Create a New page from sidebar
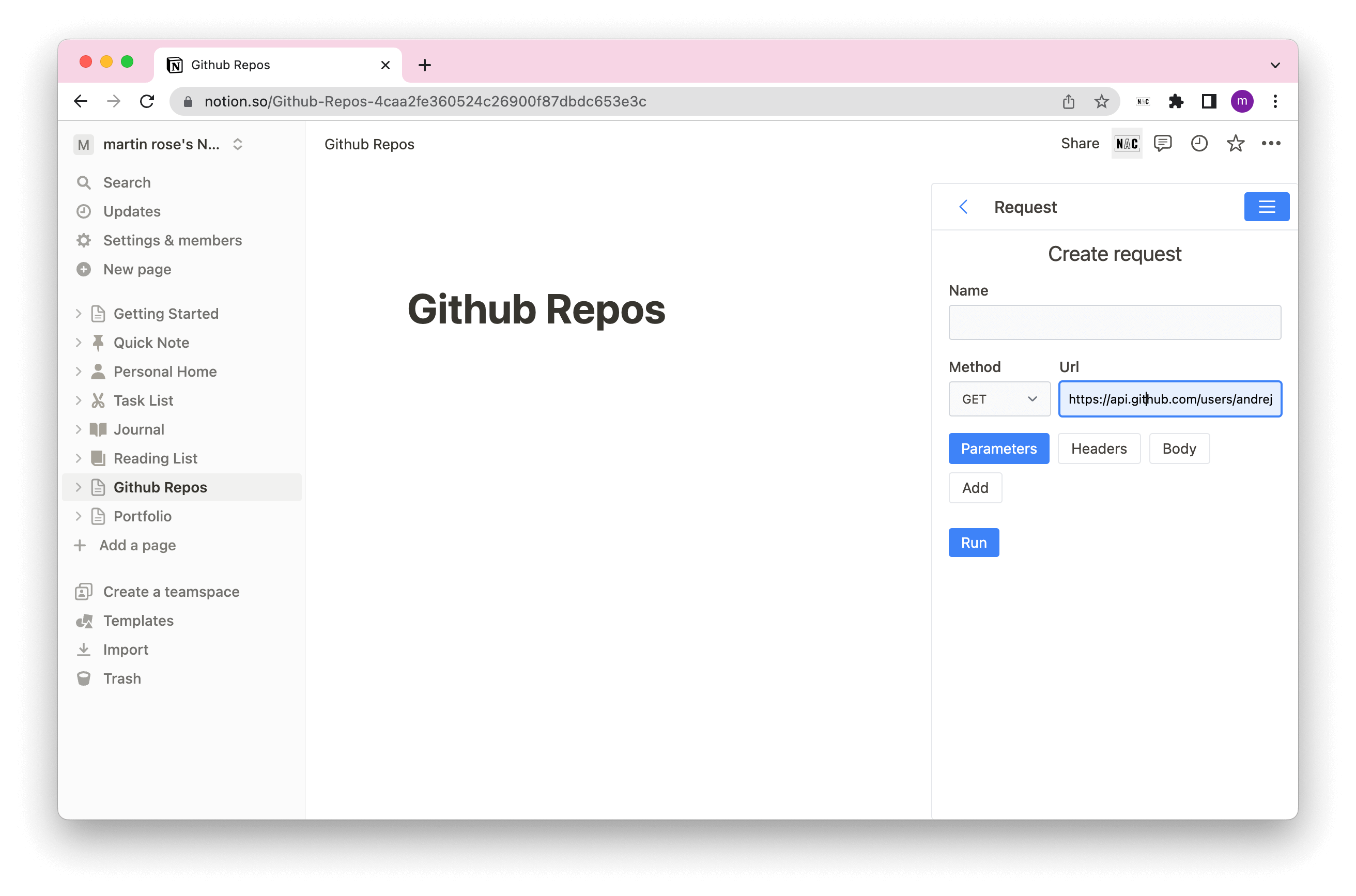1356x896 pixels. pos(182,269)
